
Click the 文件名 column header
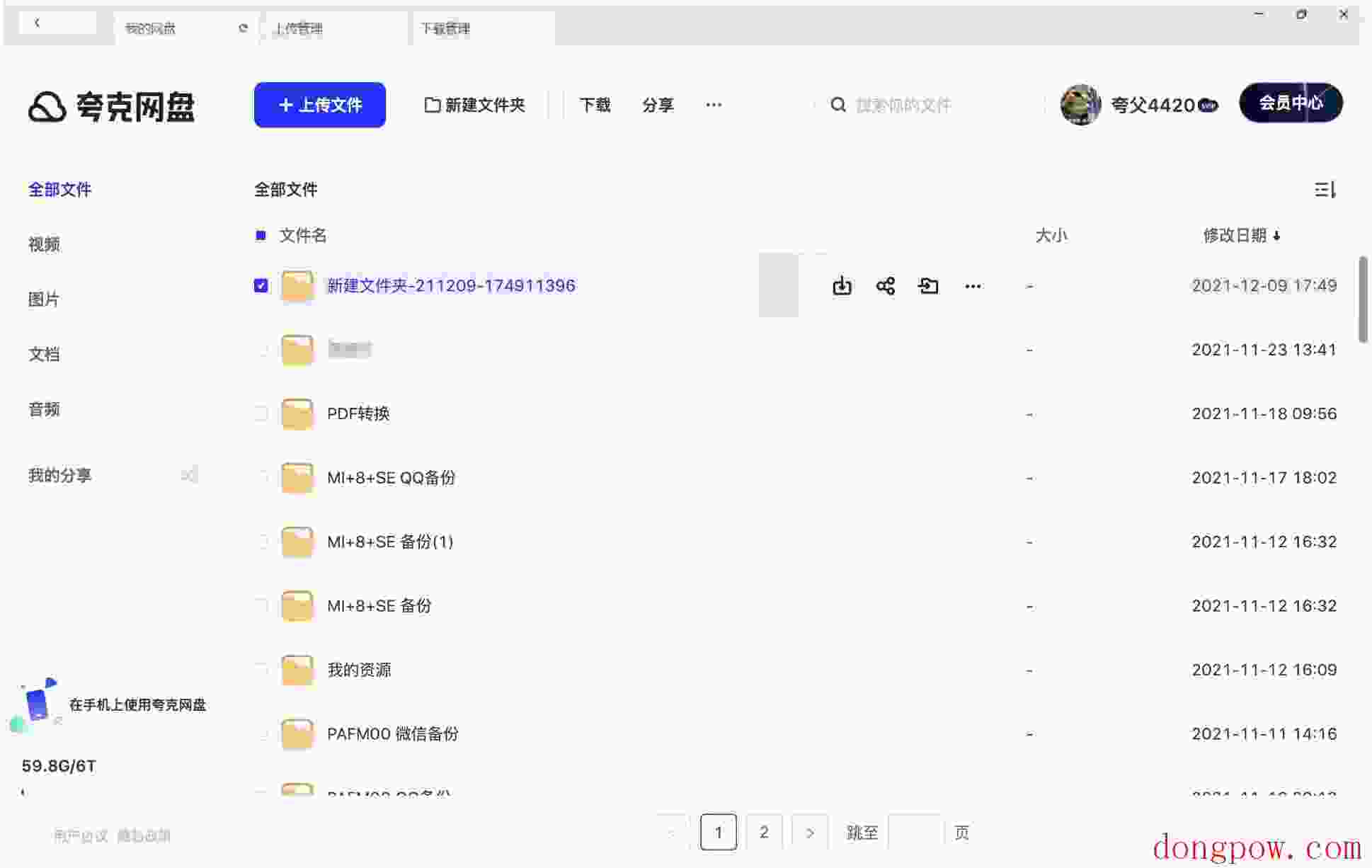click(303, 235)
